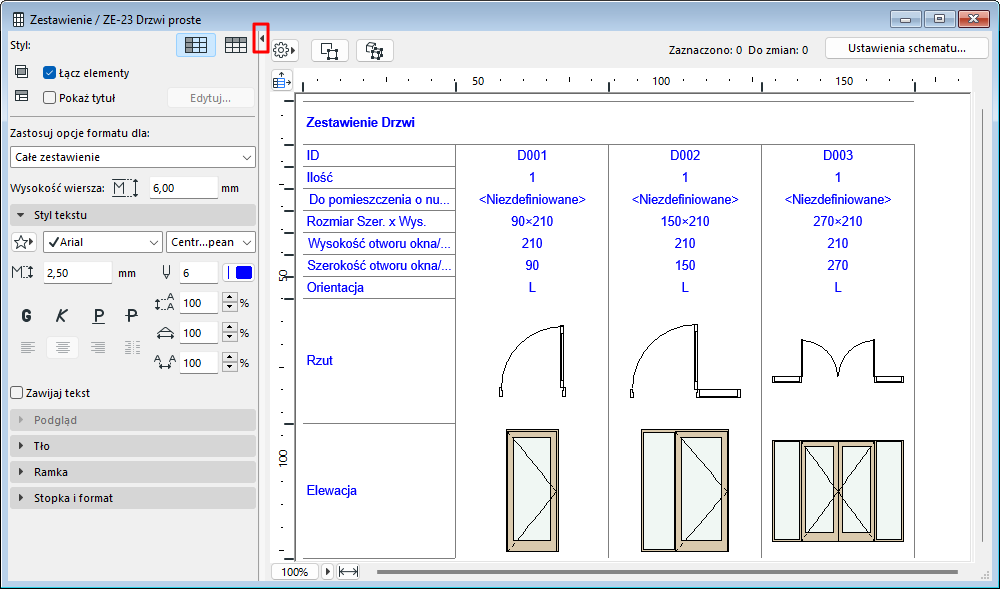This screenshot has height=589, width=1000.
Task: Apply italic (K) text formatting
Action: [x=62, y=316]
